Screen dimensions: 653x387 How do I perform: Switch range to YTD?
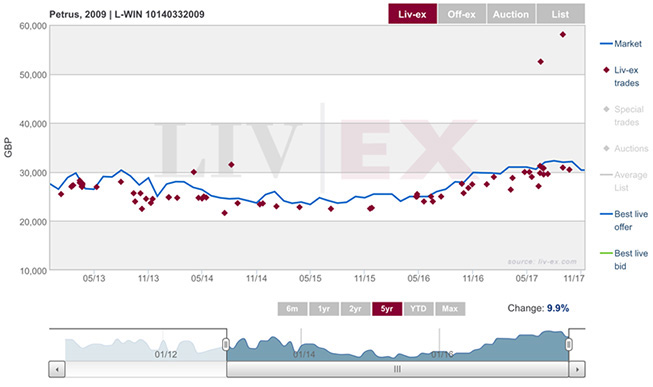pos(419,309)
